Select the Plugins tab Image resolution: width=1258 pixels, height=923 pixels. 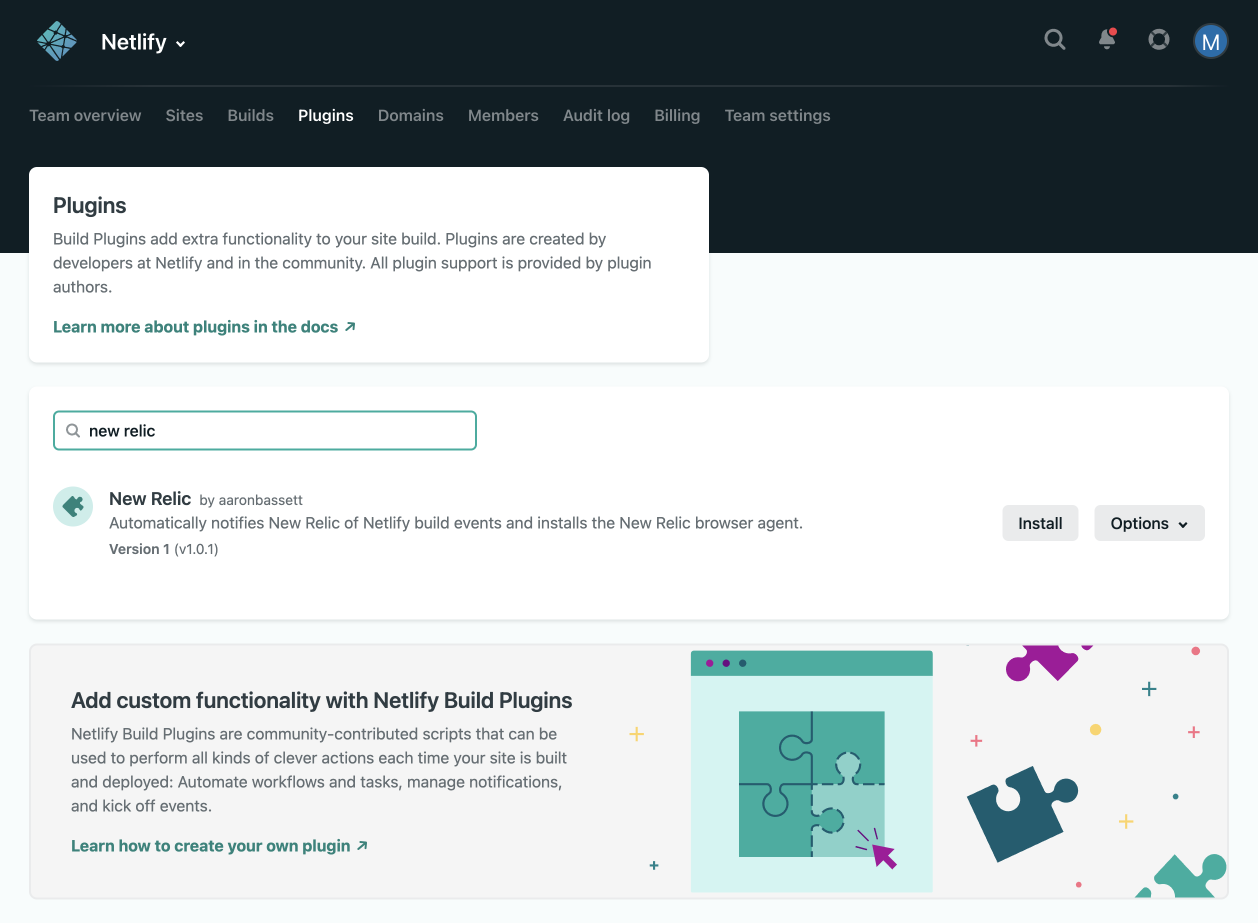tap(326, 115)
